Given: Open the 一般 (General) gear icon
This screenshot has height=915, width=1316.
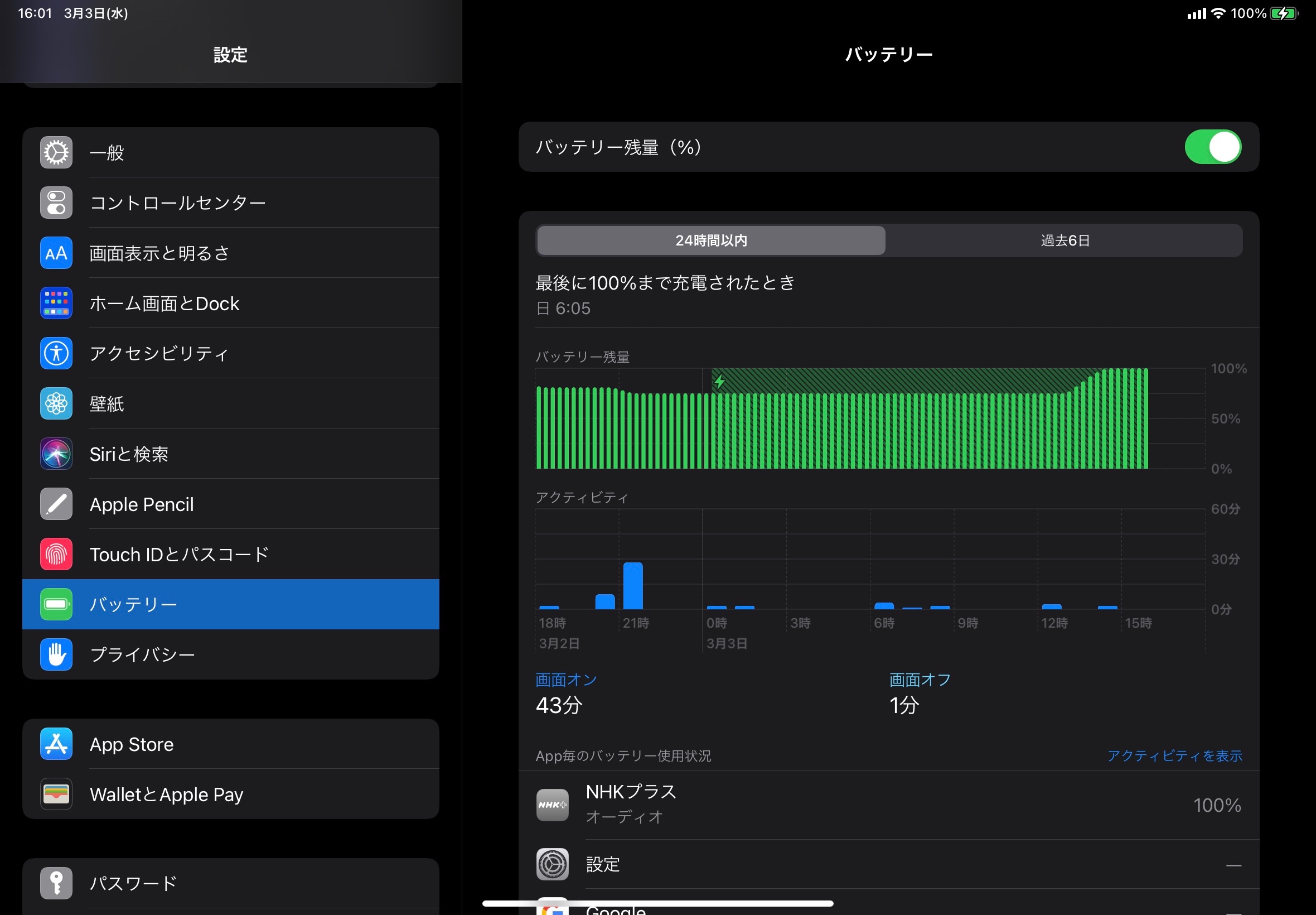Looking at the screenshot, I should click(56, 152).
